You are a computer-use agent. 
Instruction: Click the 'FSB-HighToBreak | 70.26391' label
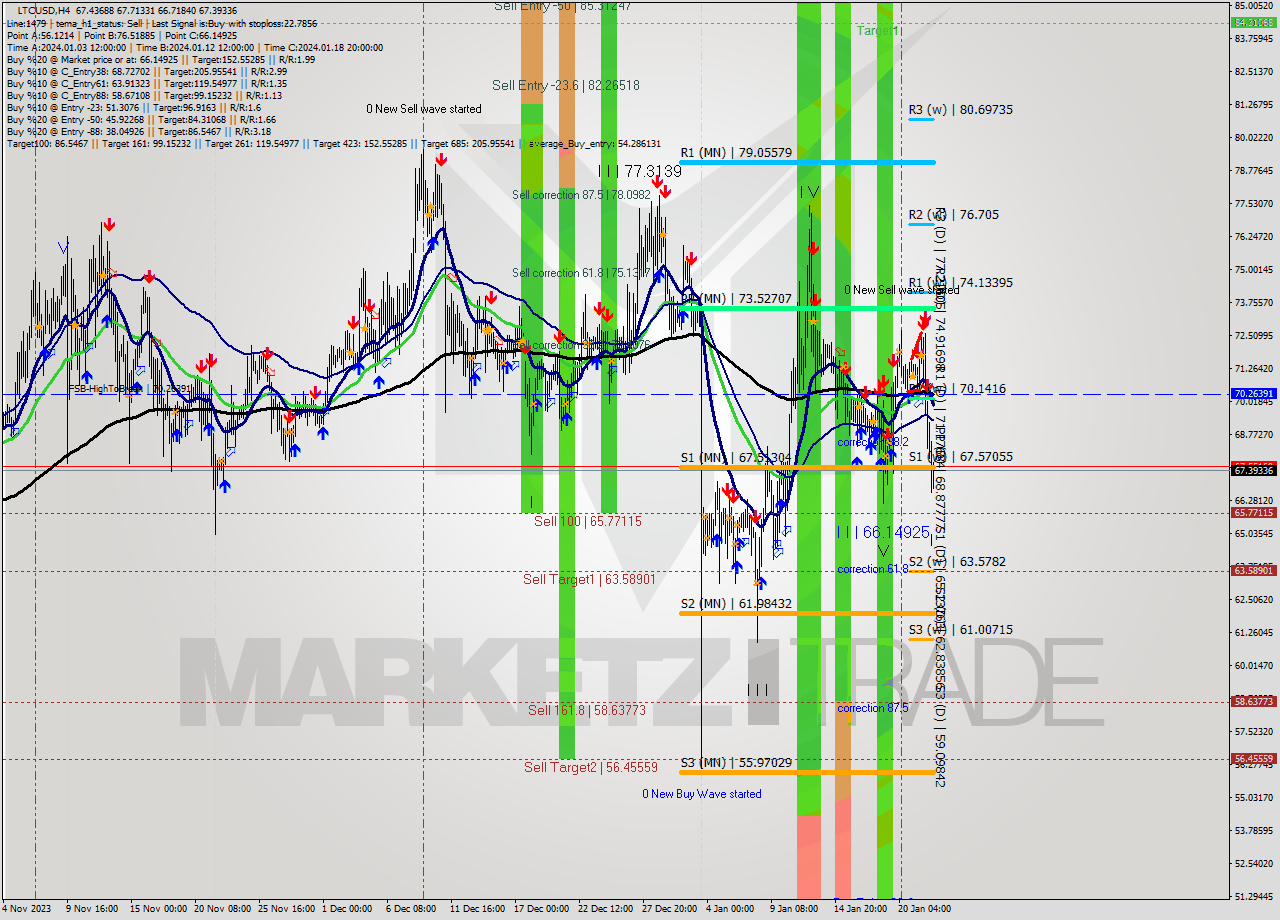tap(130, 389)
